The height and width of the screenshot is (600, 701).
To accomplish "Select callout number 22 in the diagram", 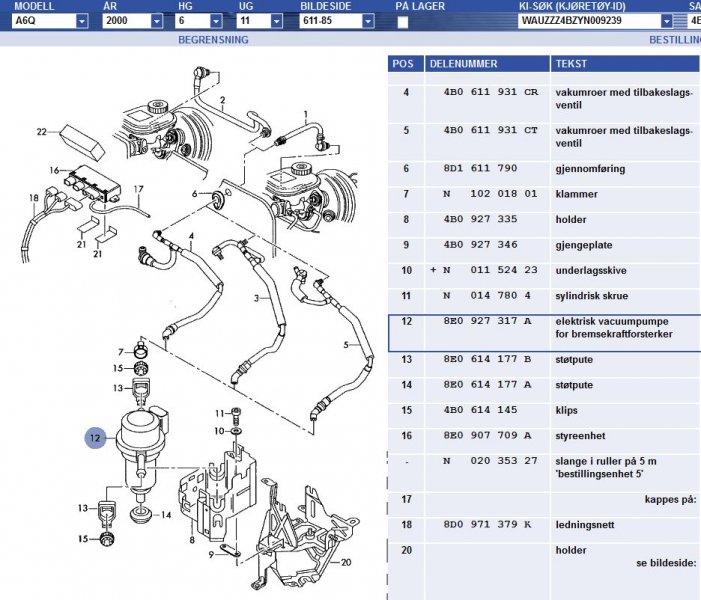I will (42, 131).
